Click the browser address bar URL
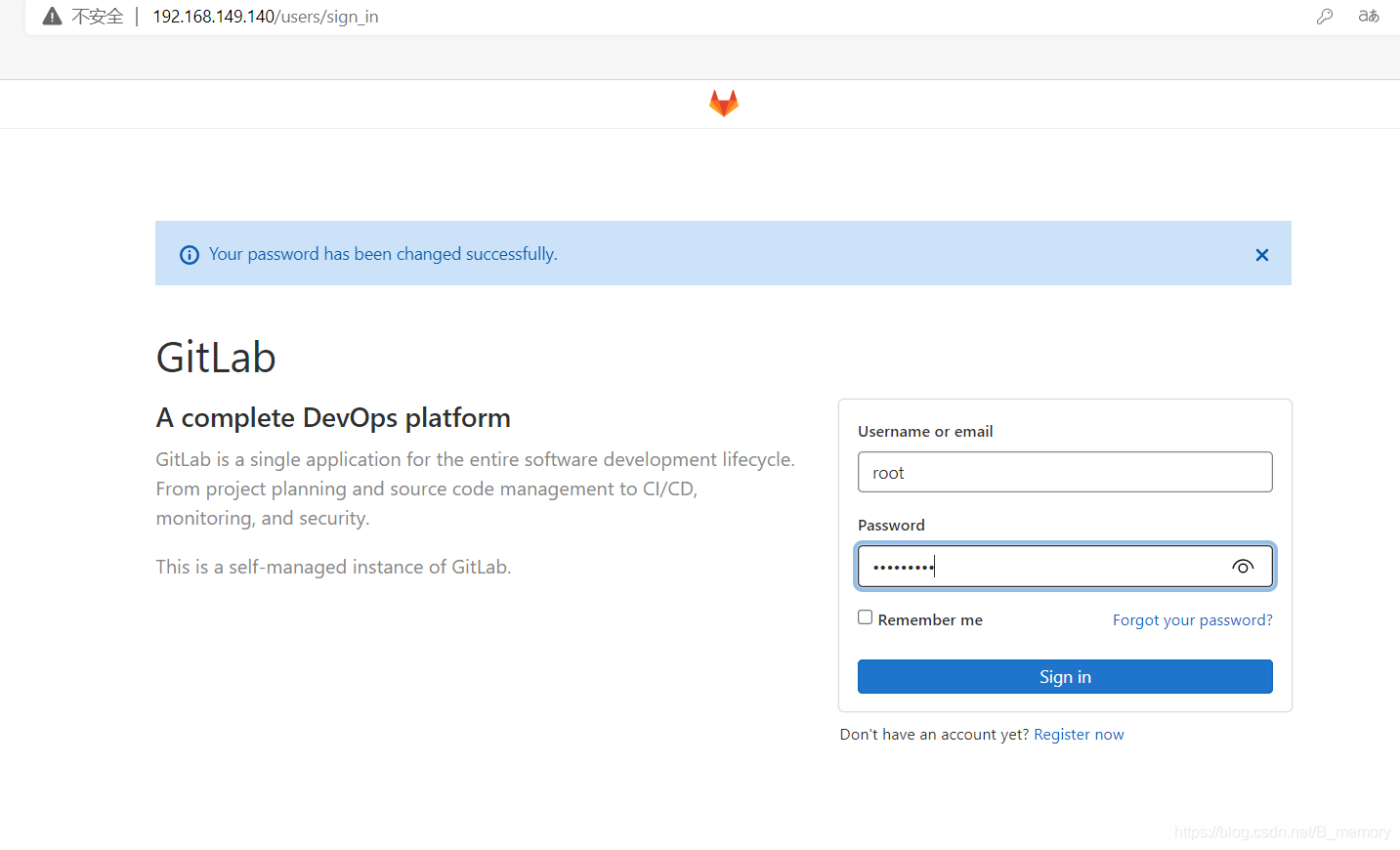Screen dimensions: 1400x850 266,17
